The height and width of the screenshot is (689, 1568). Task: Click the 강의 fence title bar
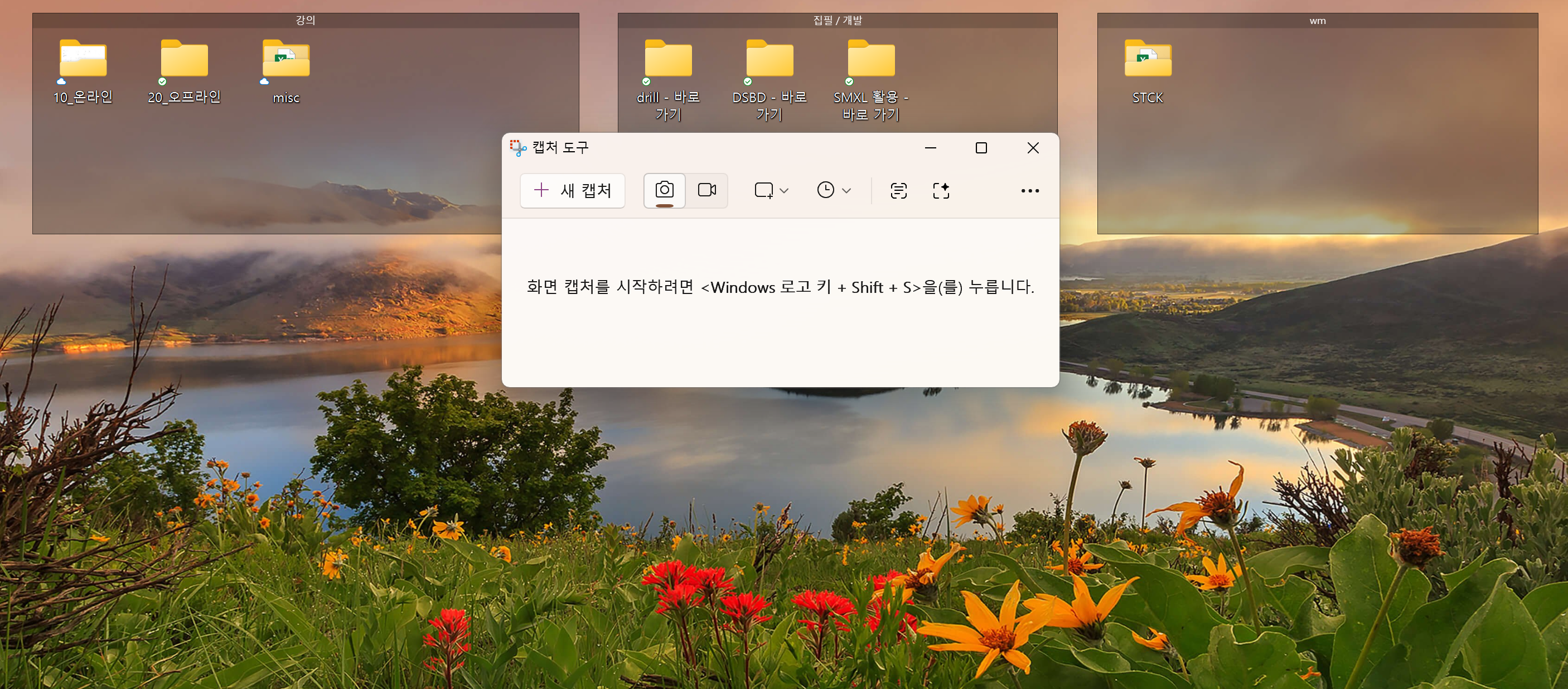point(305,20)
